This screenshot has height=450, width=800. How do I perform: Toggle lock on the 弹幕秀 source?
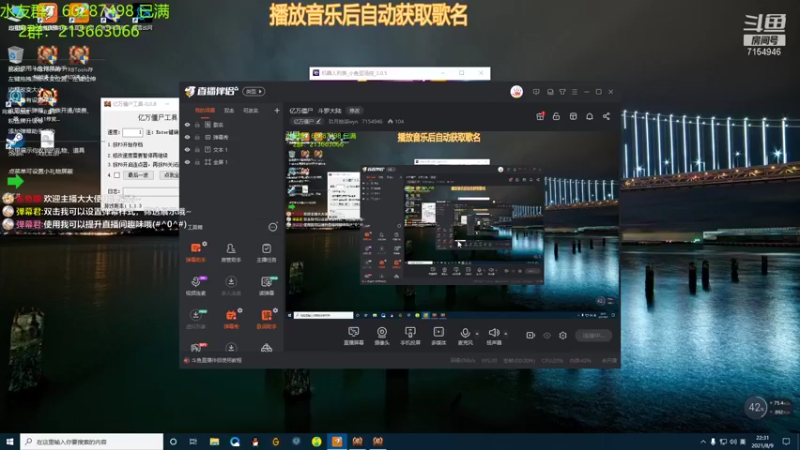click(x=197, y=137)
